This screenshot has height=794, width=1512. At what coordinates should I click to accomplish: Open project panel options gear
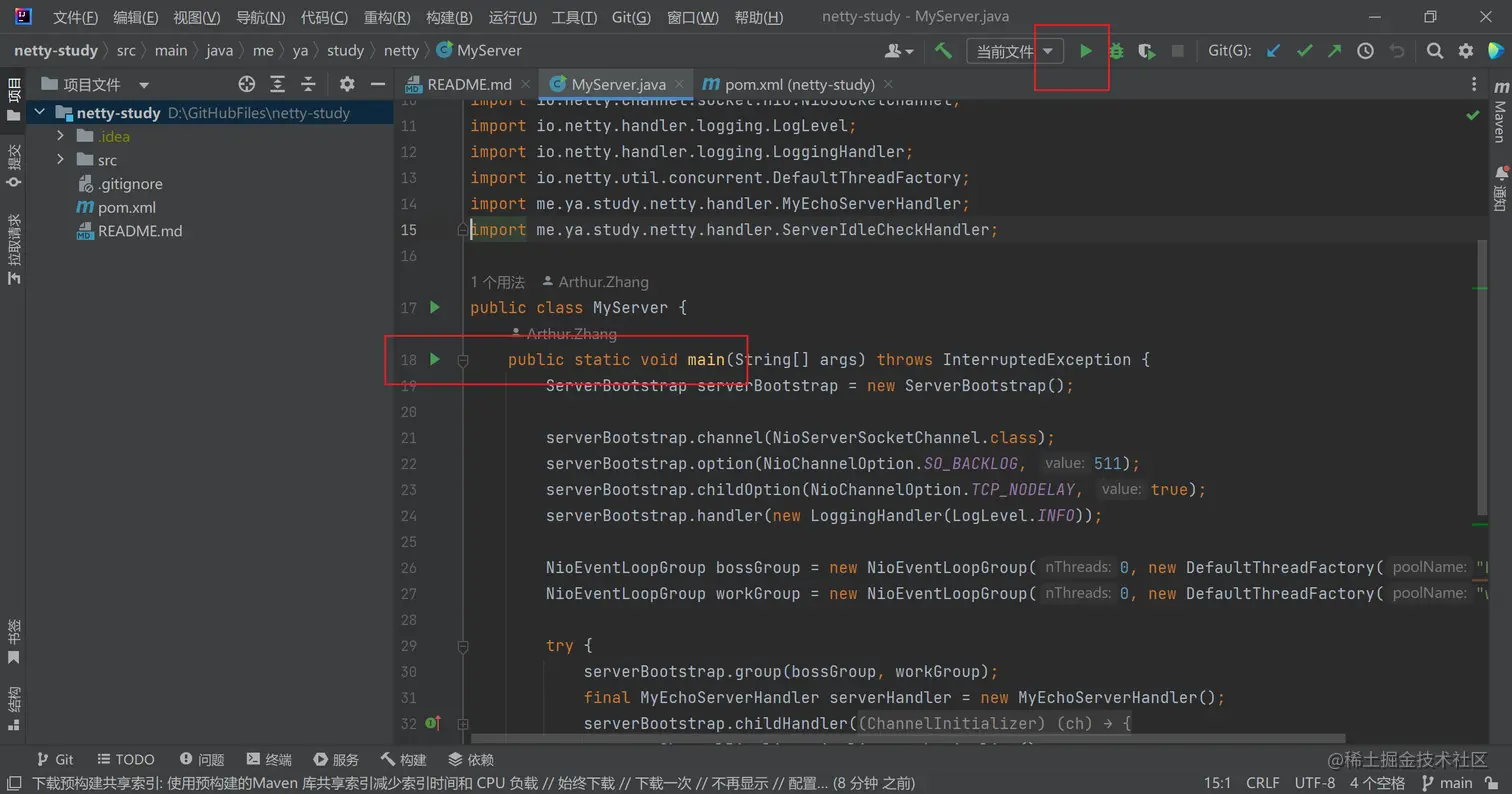pyautogui.click(x=347, y=85)
